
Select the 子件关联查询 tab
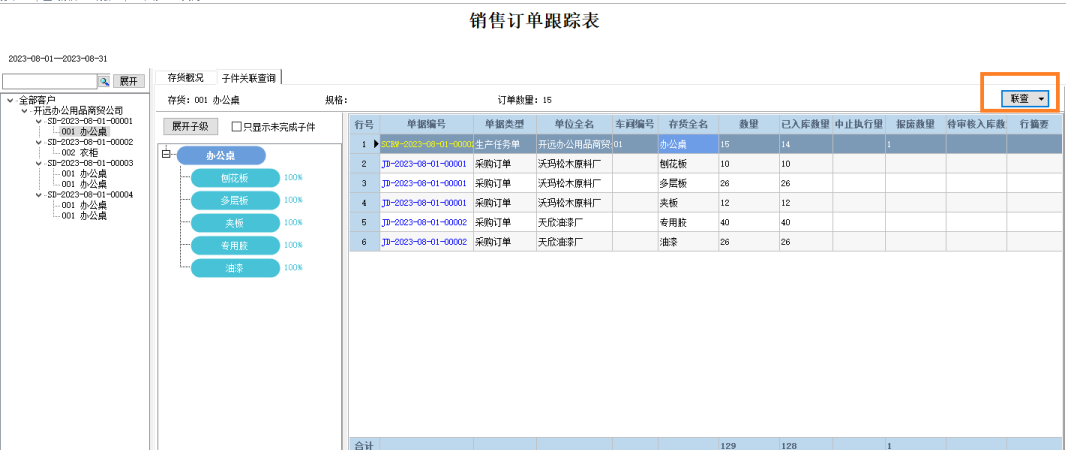click(x=248, y=78)
